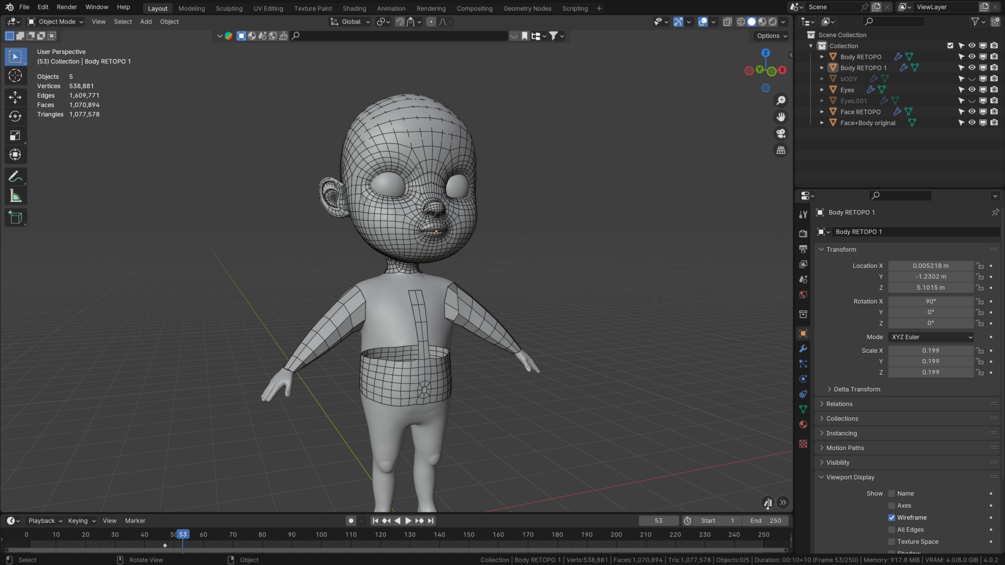Toggle camera view with camera icon
The width and height of the screenshot is (1005, 565).
pyautogui.click(x=781, y=133)
